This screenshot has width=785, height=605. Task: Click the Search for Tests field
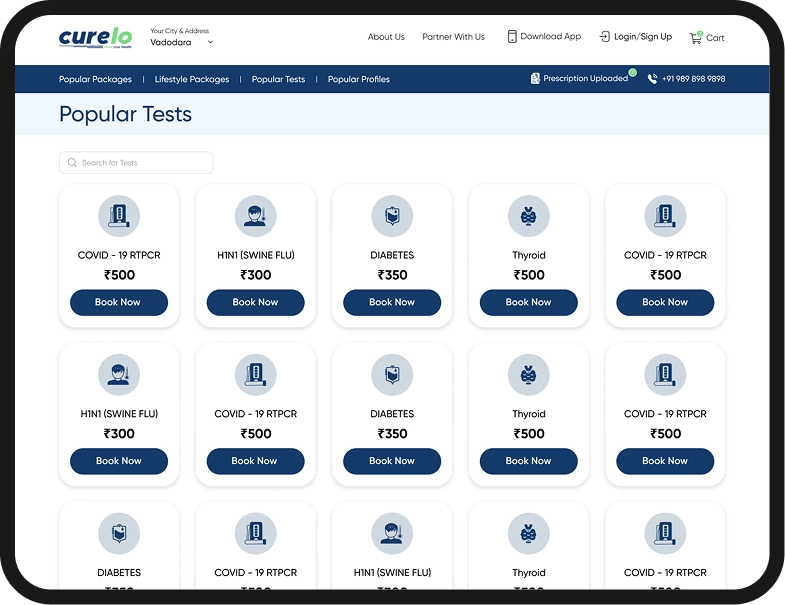pyautogui.click(x=140, y=163)
